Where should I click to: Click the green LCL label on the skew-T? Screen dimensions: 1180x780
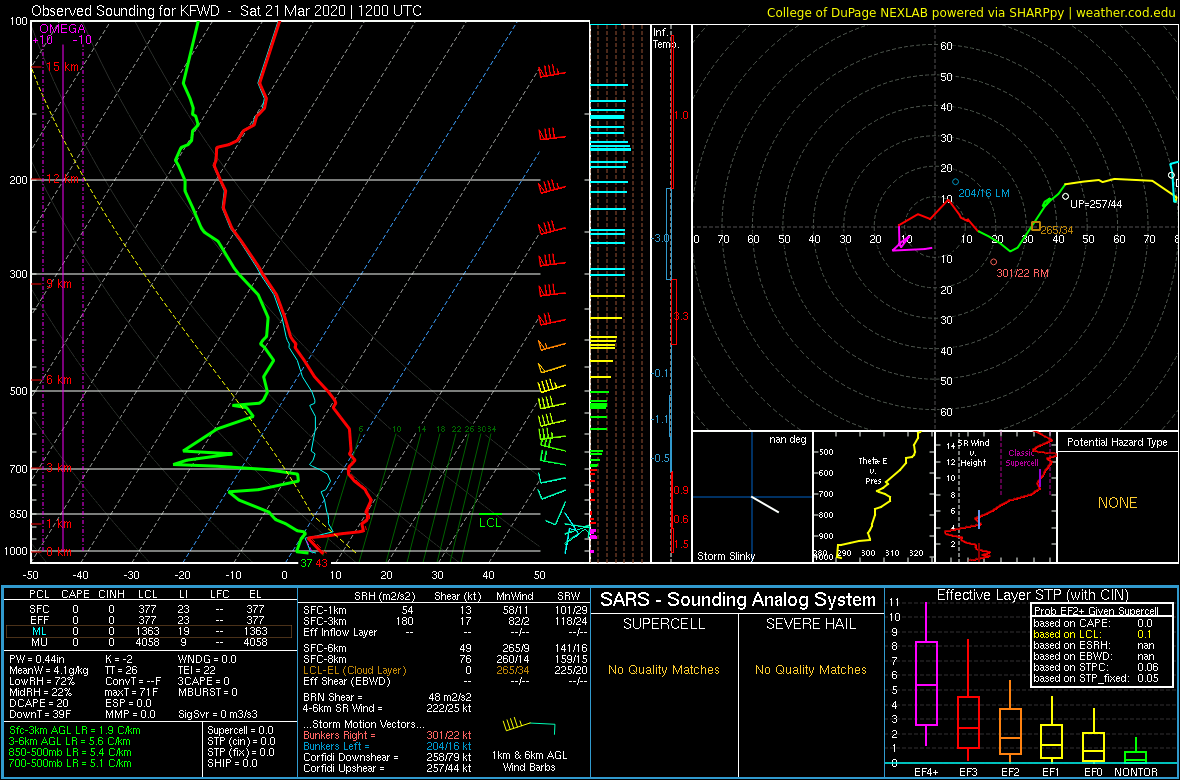coord(489,522)
